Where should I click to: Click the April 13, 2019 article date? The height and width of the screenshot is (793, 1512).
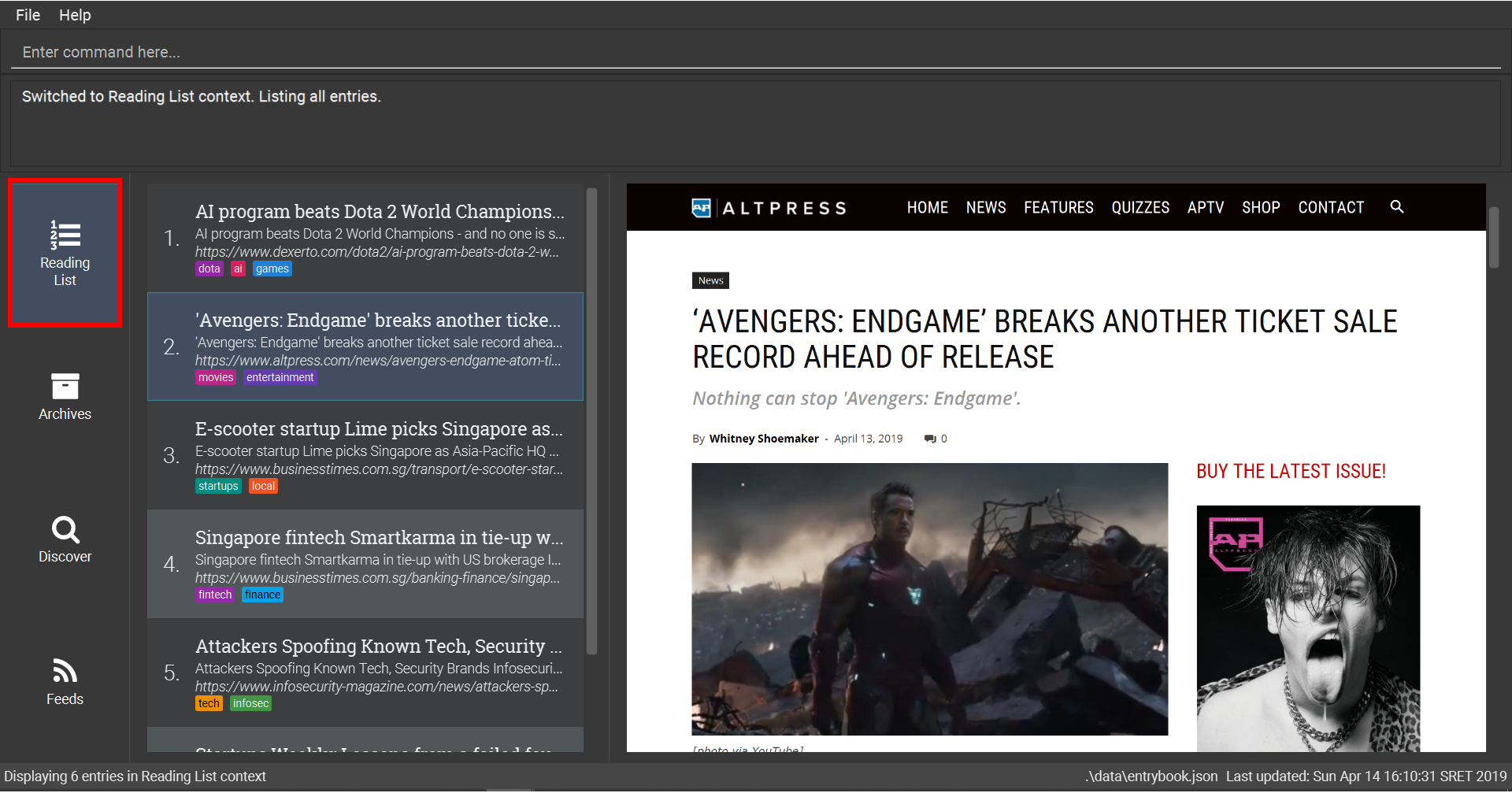(868, 439)
